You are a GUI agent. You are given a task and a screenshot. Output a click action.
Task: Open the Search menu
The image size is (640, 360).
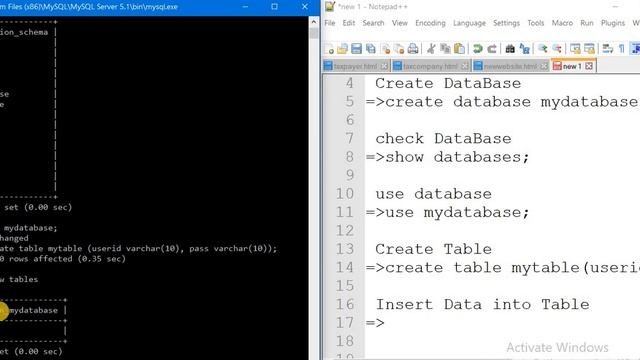coord(373,23)
